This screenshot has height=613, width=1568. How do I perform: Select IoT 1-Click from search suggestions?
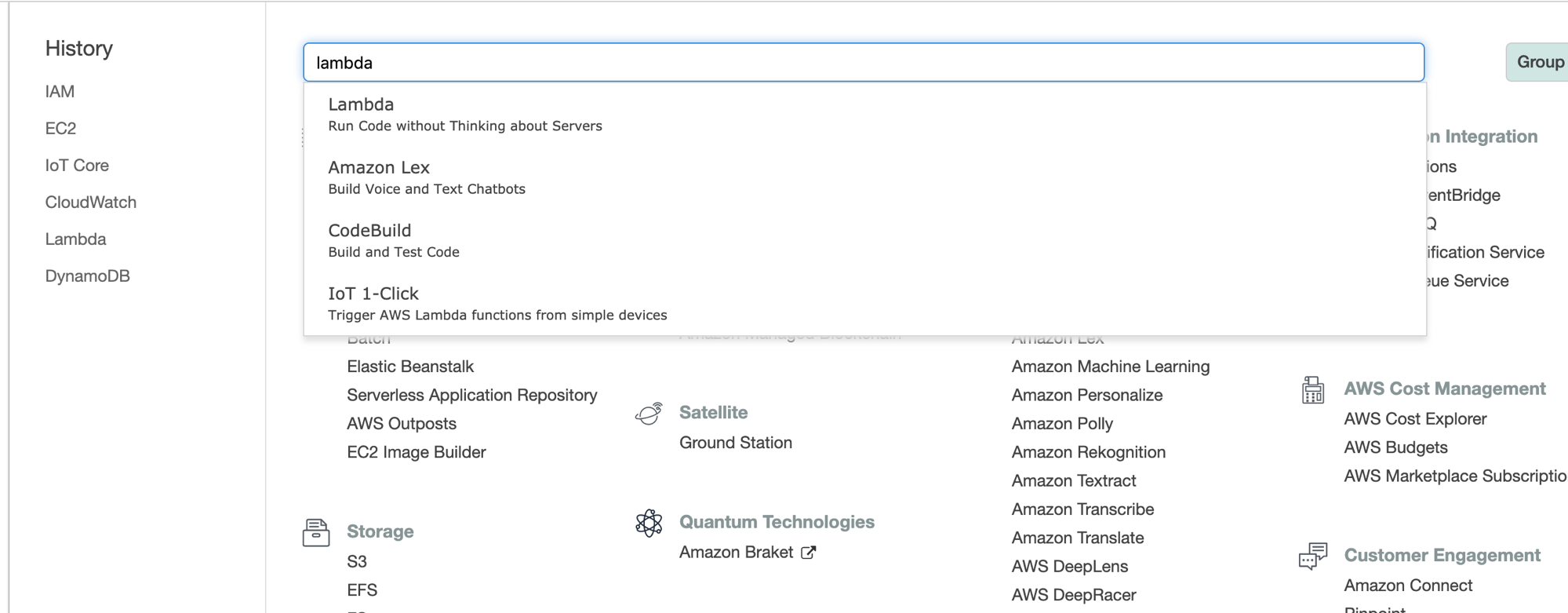(x=864, y=303)
